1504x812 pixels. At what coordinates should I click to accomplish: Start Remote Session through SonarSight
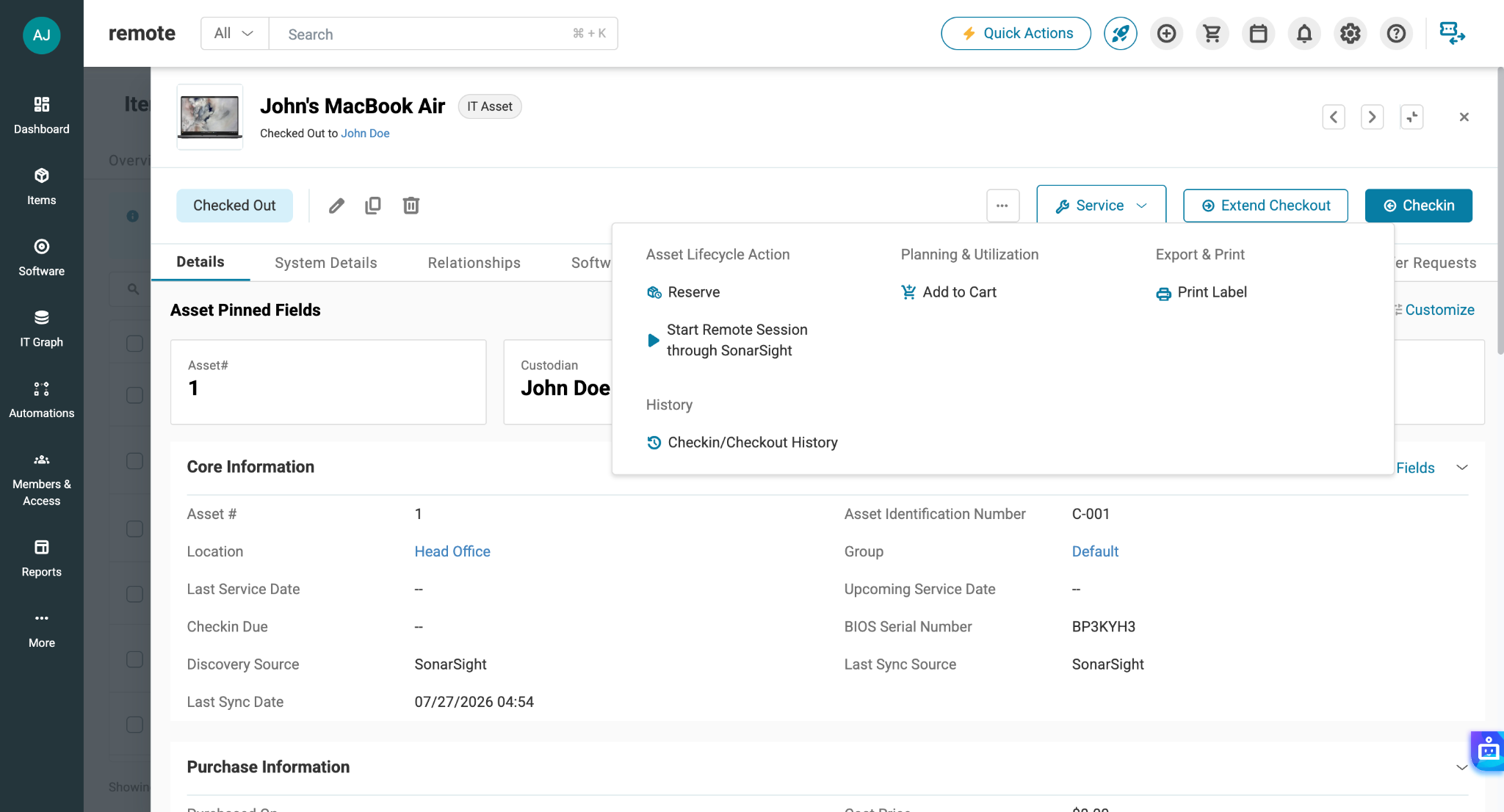point(727,340)
